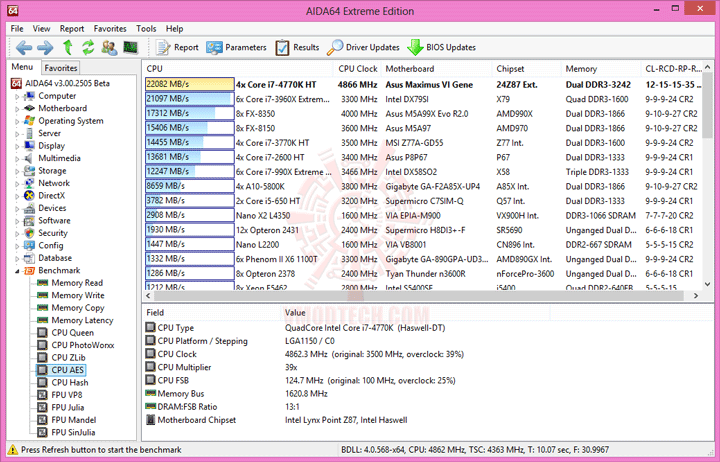Image resolution: width=720 pixels, height=462 pixels.
Task: Sort results by CPU column header
Action: pos(238,68)
